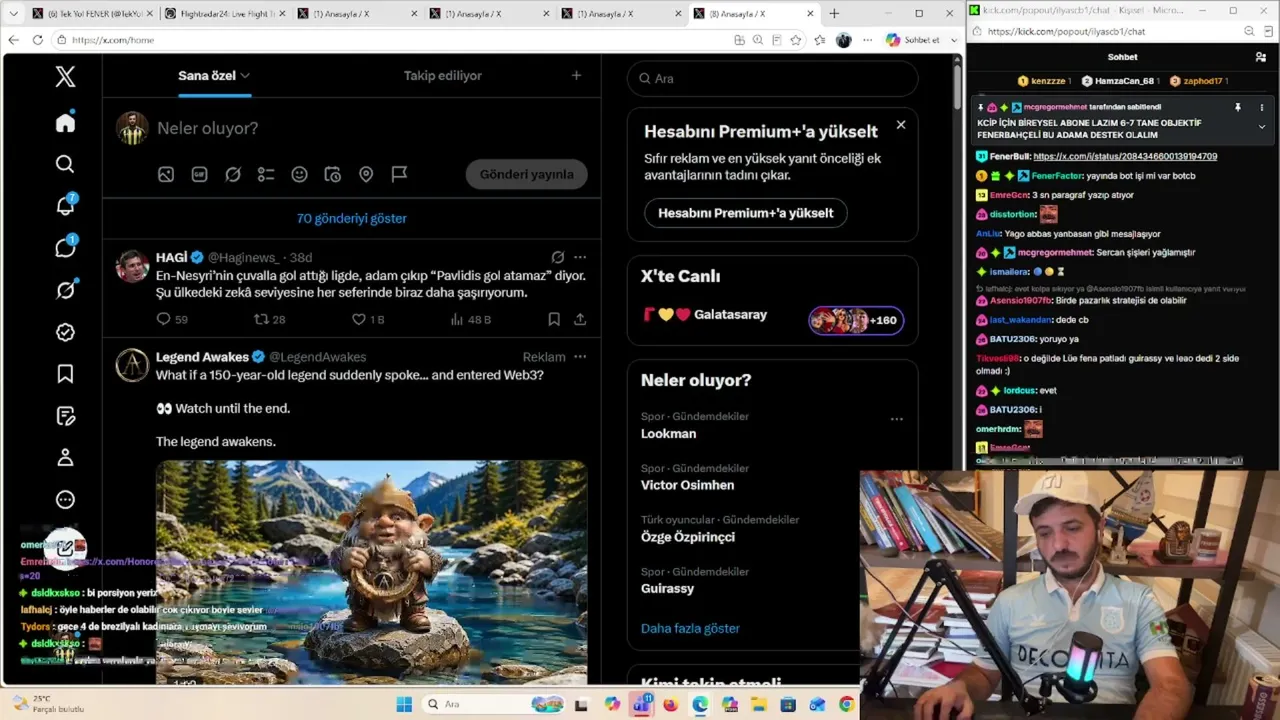Add GIF icon in post composer
This screenshot has height=720, width=1280.
pyautogui.click(x=199, y=174)
